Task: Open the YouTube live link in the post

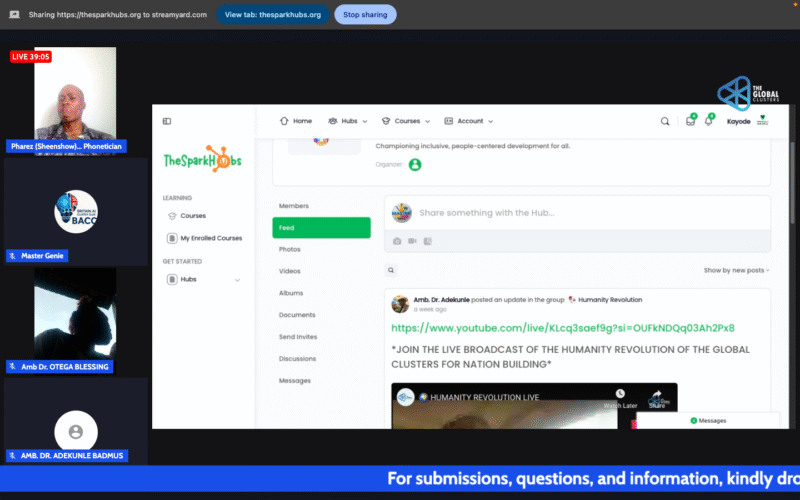Action: [x=563, y=327]
